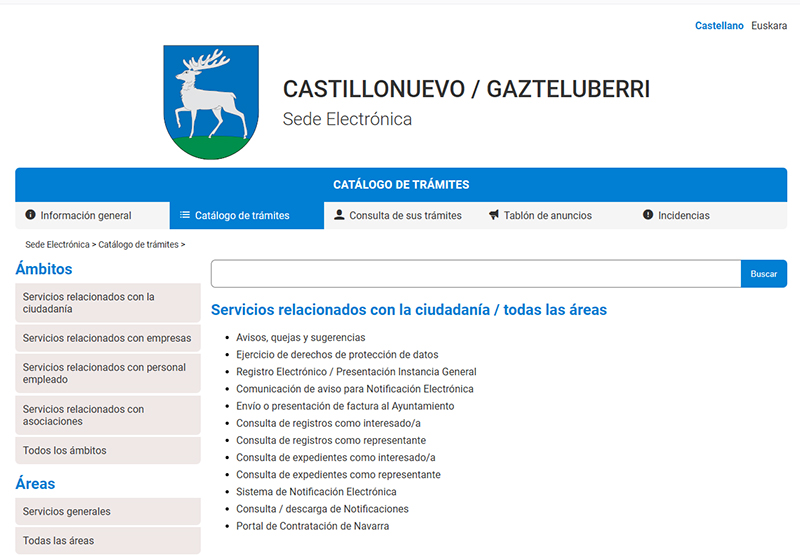Switch language to Castellano
Viewport: 800px width, 555px height.
tap(719, 26)
